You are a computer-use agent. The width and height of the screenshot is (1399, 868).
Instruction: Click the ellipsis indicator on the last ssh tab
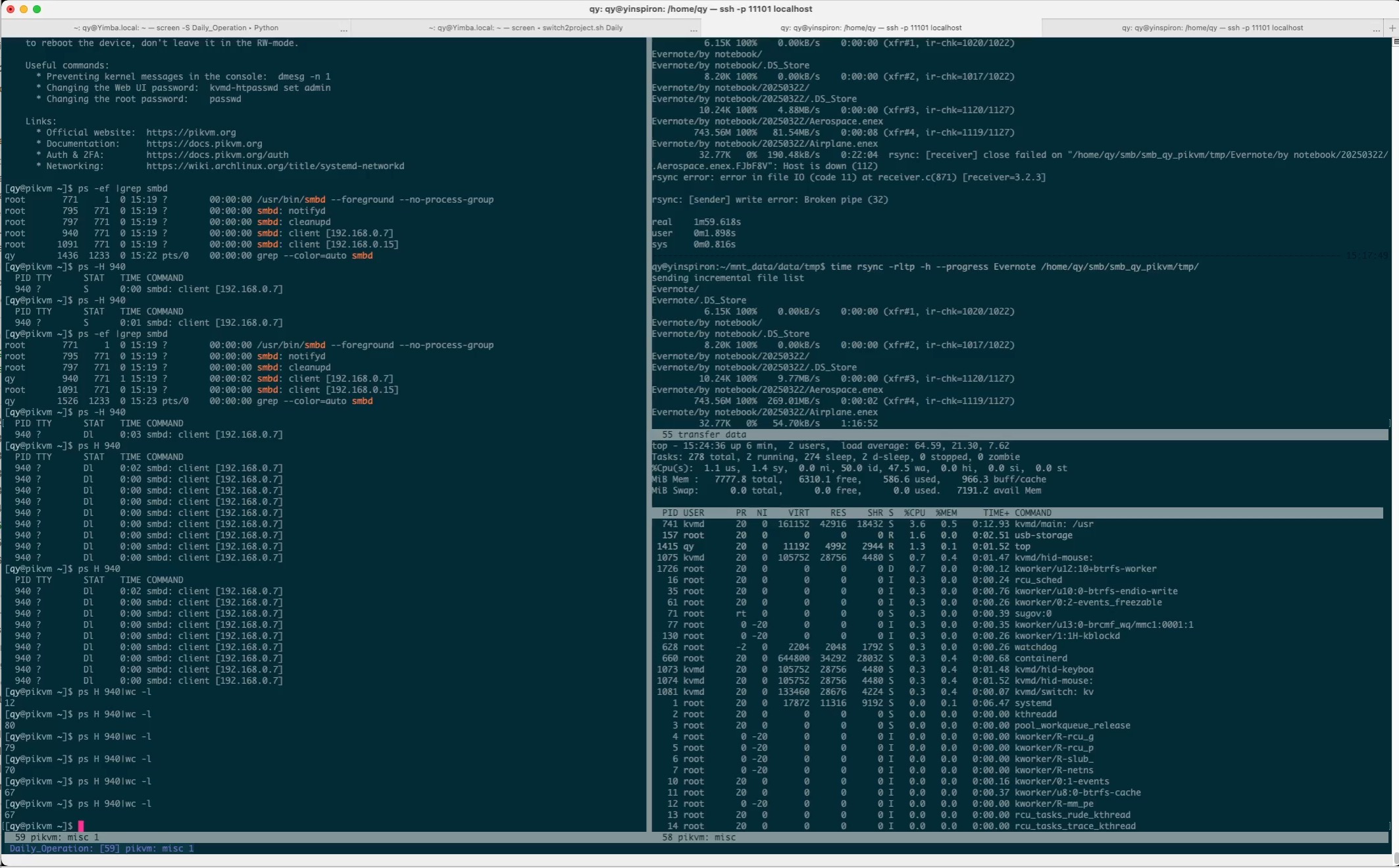click(x=1376, y=29)
